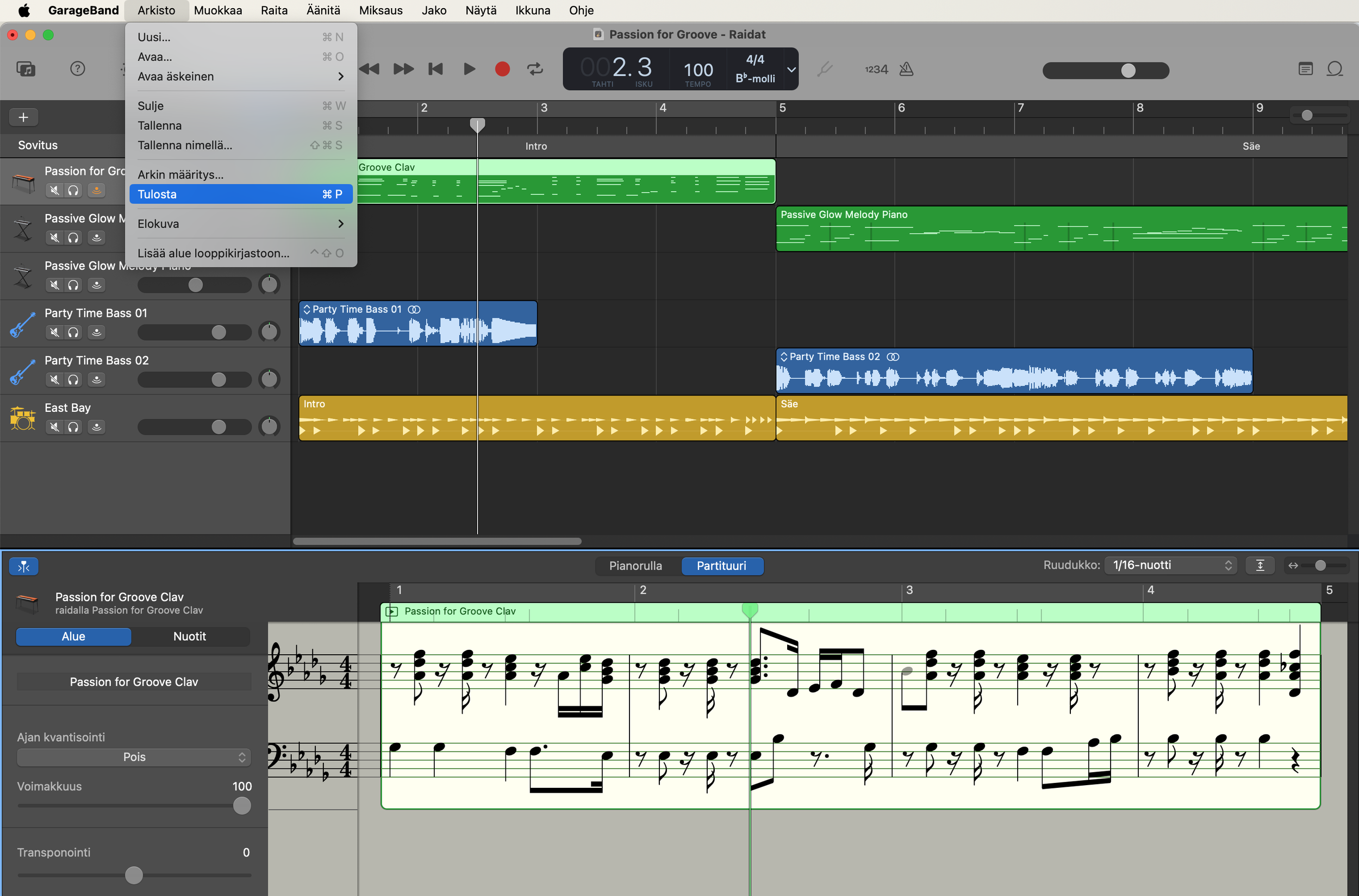
Task: Click the add track plus button
Action: [x=23, y=117]
